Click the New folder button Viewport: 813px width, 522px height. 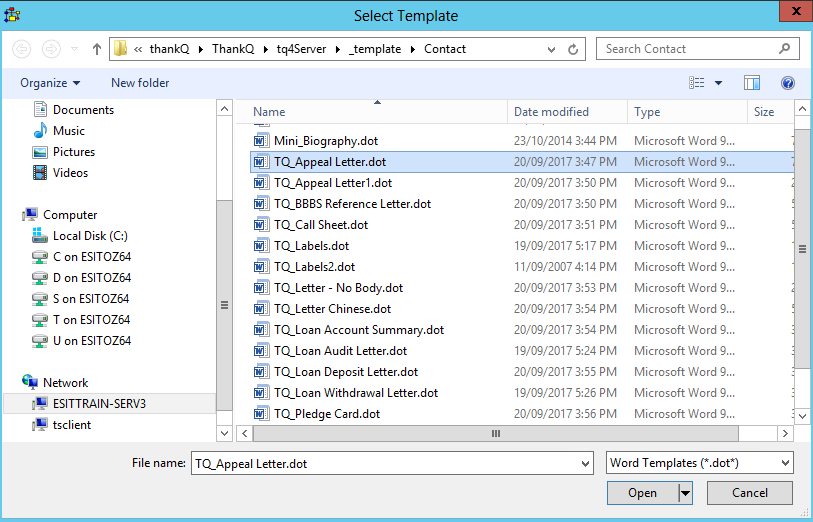tap(140, 83)
